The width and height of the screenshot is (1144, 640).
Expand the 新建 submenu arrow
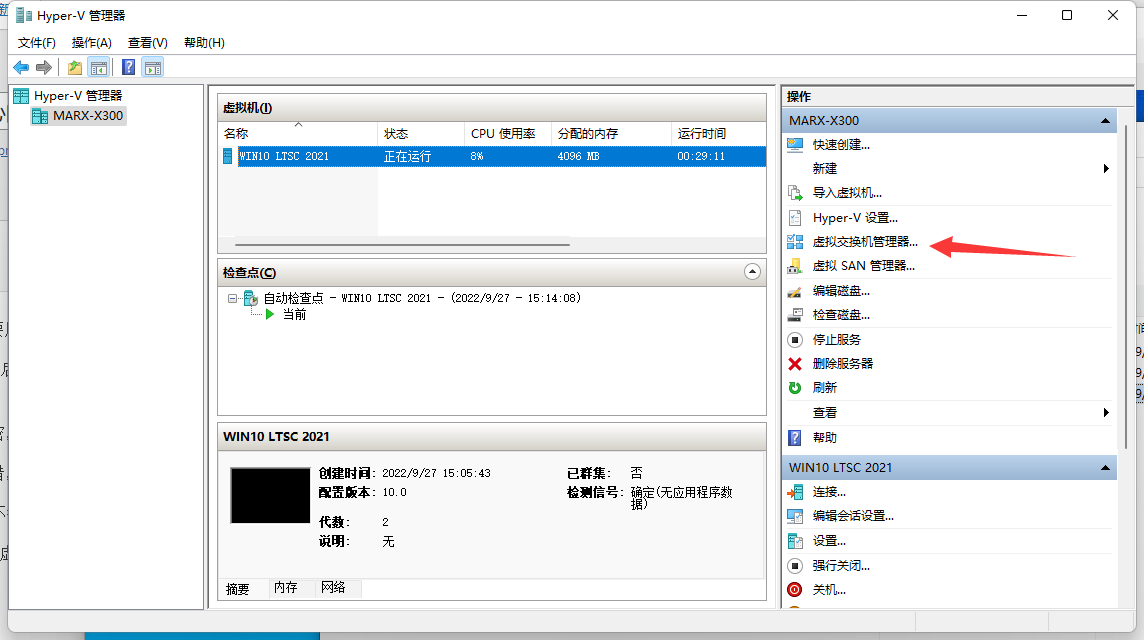coord(1106,169)
